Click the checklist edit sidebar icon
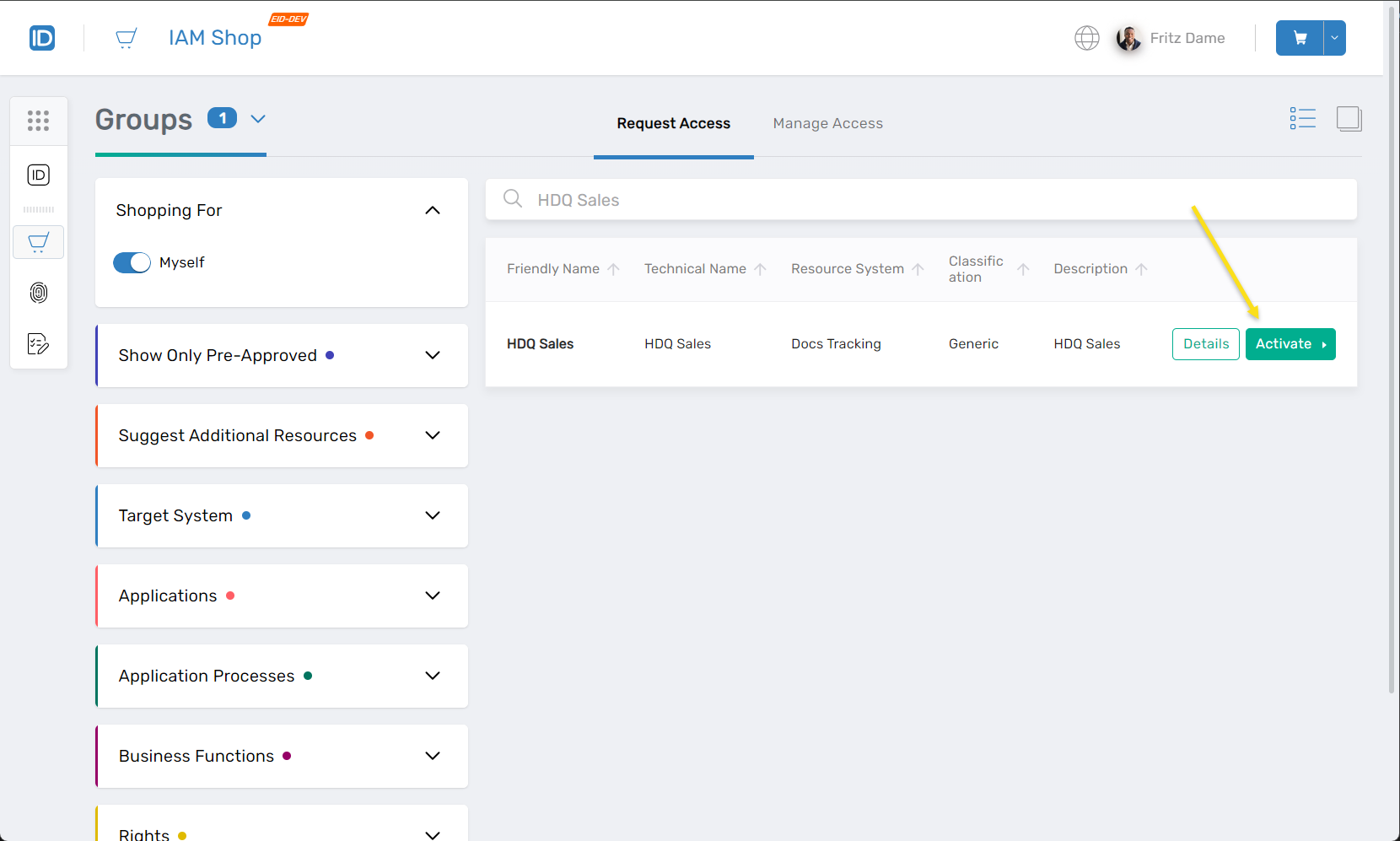Viewport: 1400px width, 841px height. pyautogui.click(x=38, y=343)
